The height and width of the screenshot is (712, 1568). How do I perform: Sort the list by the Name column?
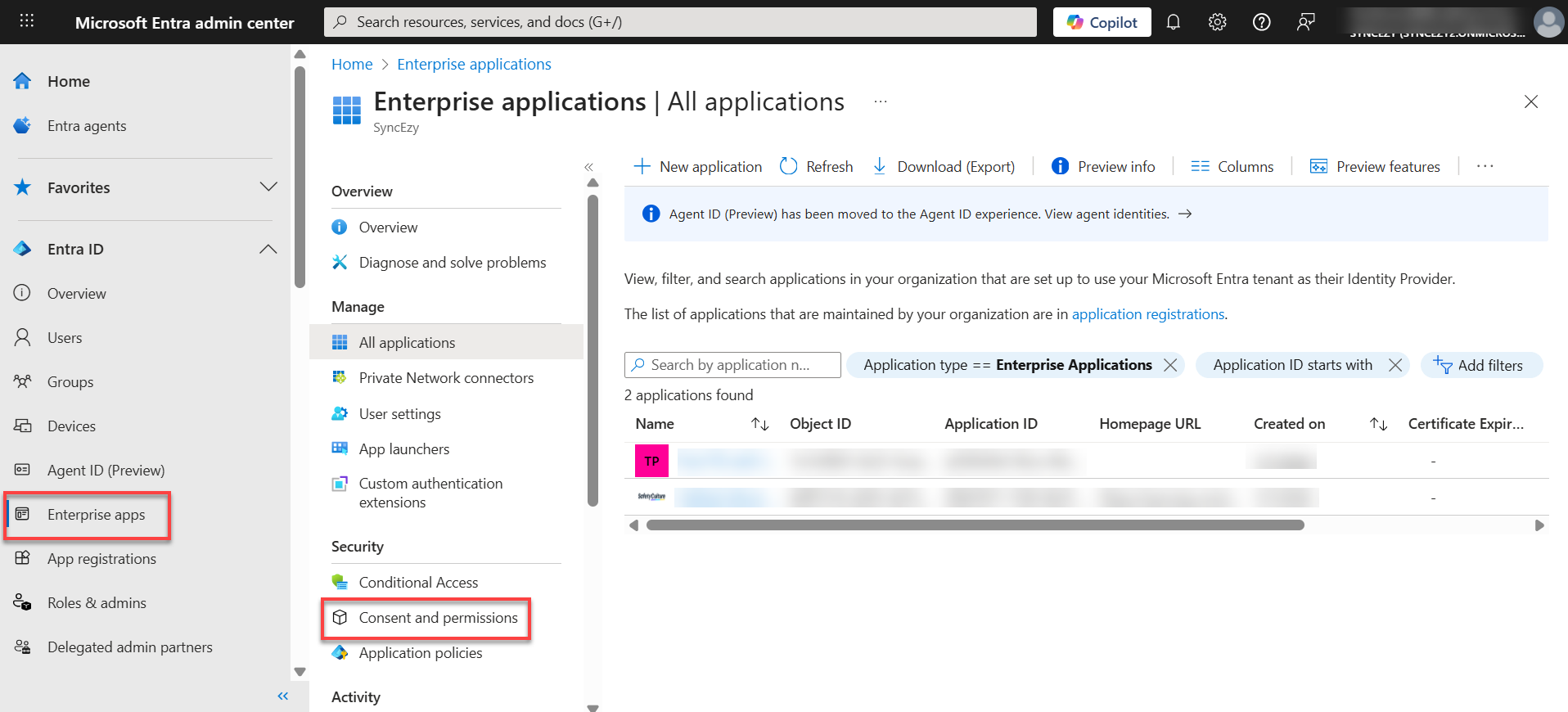pos(759,424)
